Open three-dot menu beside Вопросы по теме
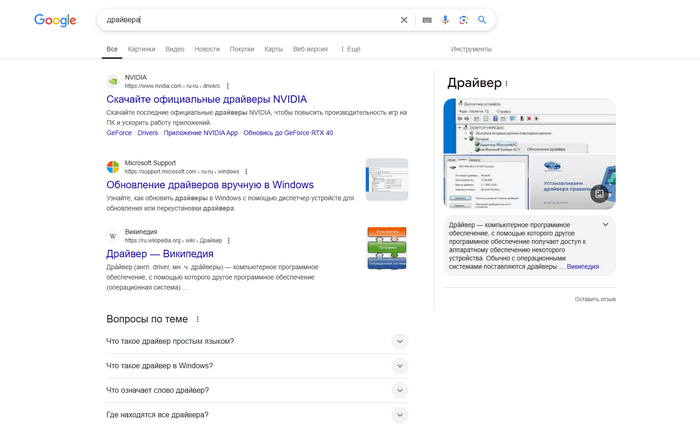The height and width of the screenshot is (427, 700). coord(198,319)
